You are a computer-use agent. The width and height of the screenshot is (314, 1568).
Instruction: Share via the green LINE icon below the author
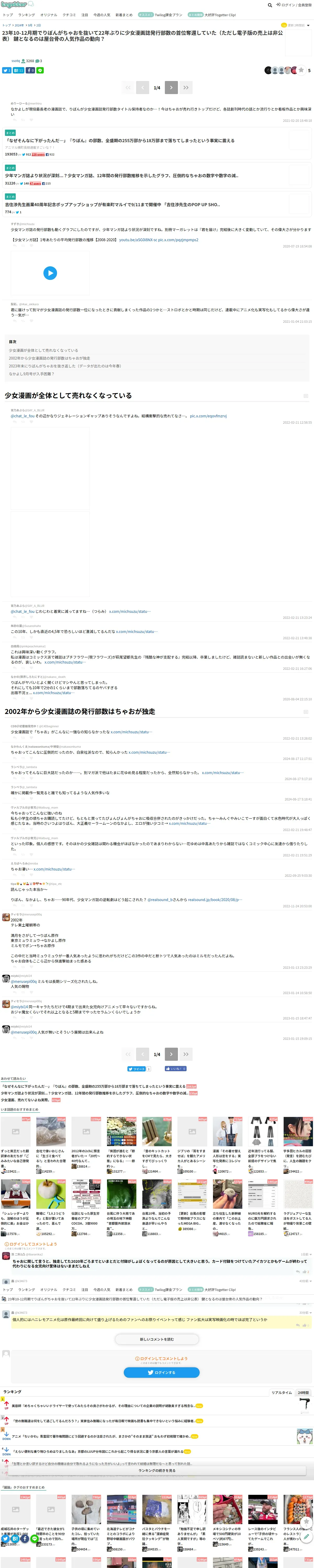(40, 71)
